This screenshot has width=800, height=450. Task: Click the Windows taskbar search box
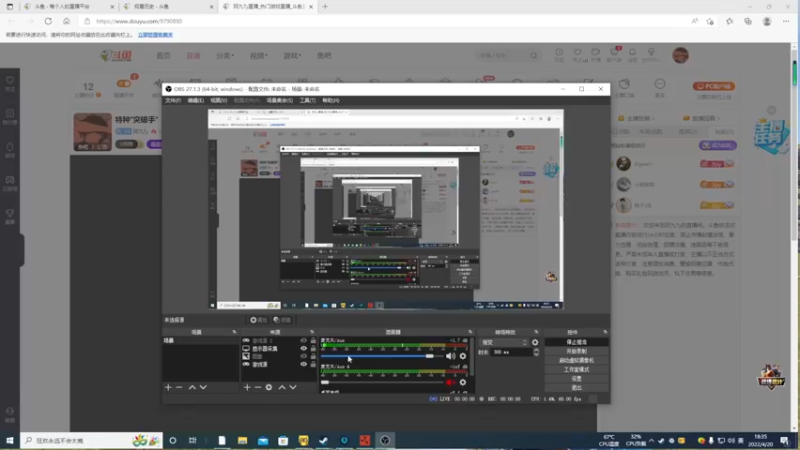pyautogui.click(x=92, y=440)
